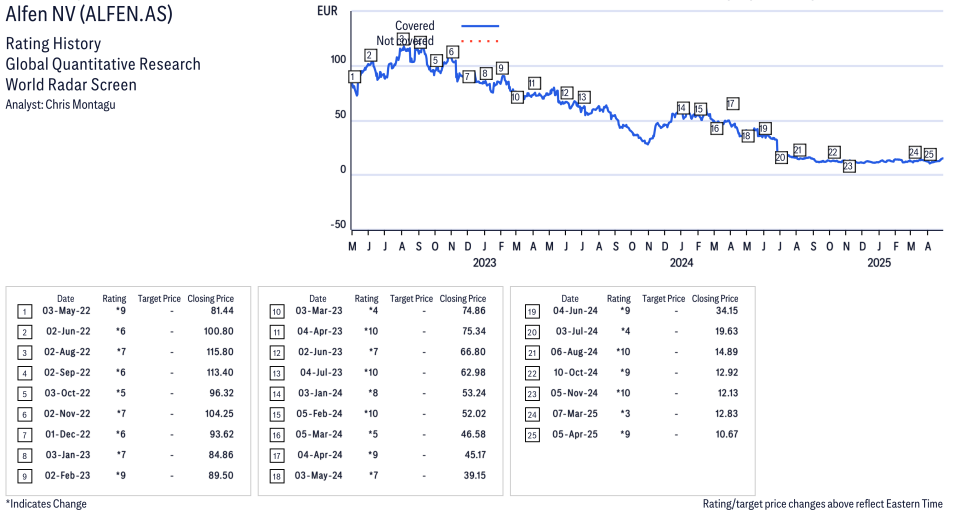The height and width of the screenshot is (510, 954).
Task: Click the closing price 14.89
Action: click(726, 352)
